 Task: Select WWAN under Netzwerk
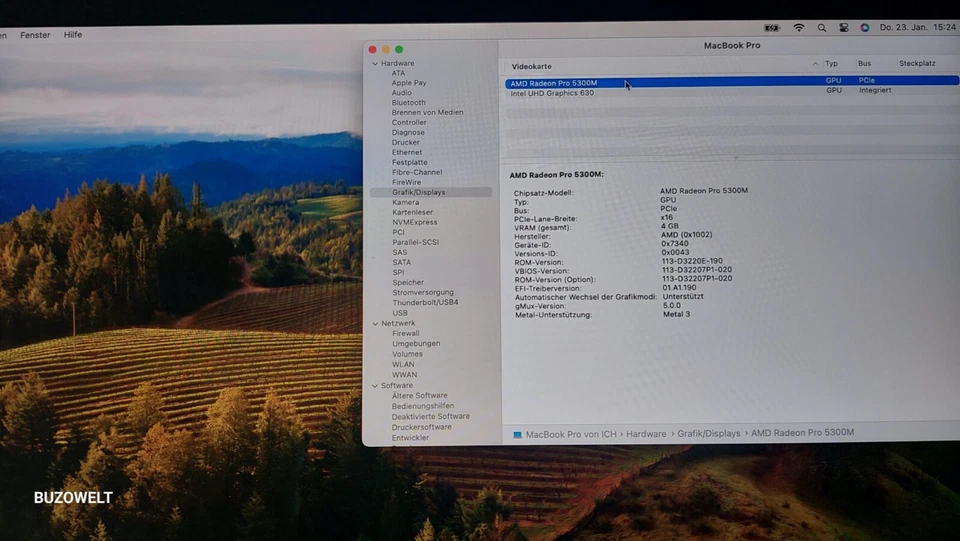405,375
